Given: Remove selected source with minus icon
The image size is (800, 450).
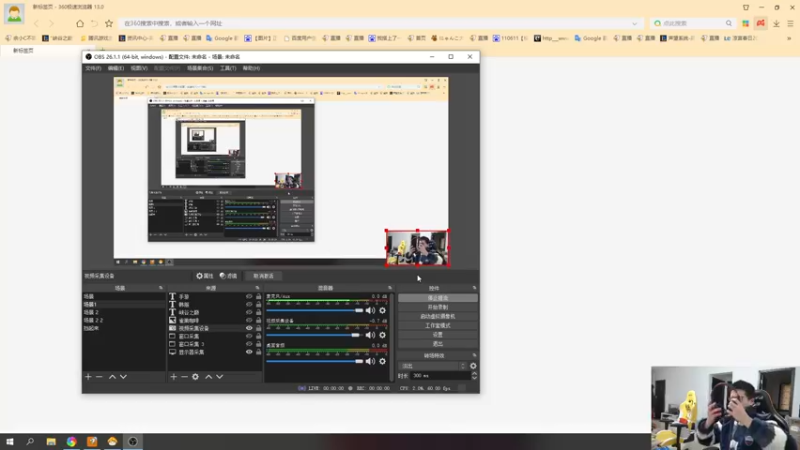Looking at the screenshot, I should pyautogui.click(x=184, y=377).
